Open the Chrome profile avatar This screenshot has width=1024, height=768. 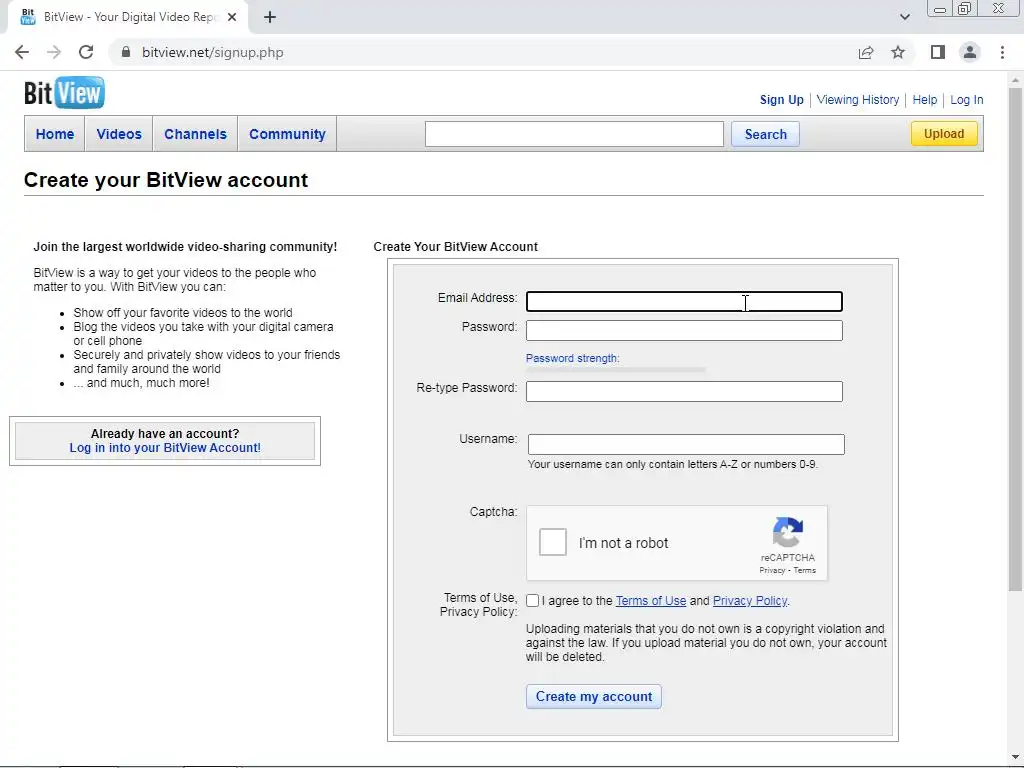tap(970, 52)
